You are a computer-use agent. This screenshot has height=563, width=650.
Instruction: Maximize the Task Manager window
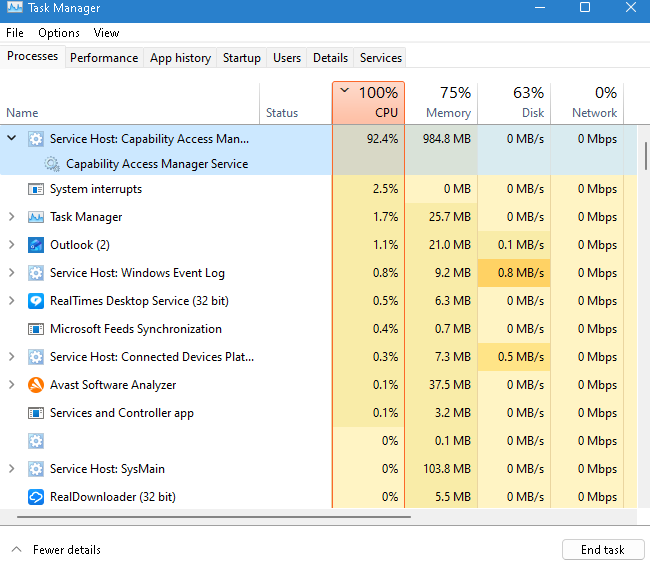pos(585,7)
